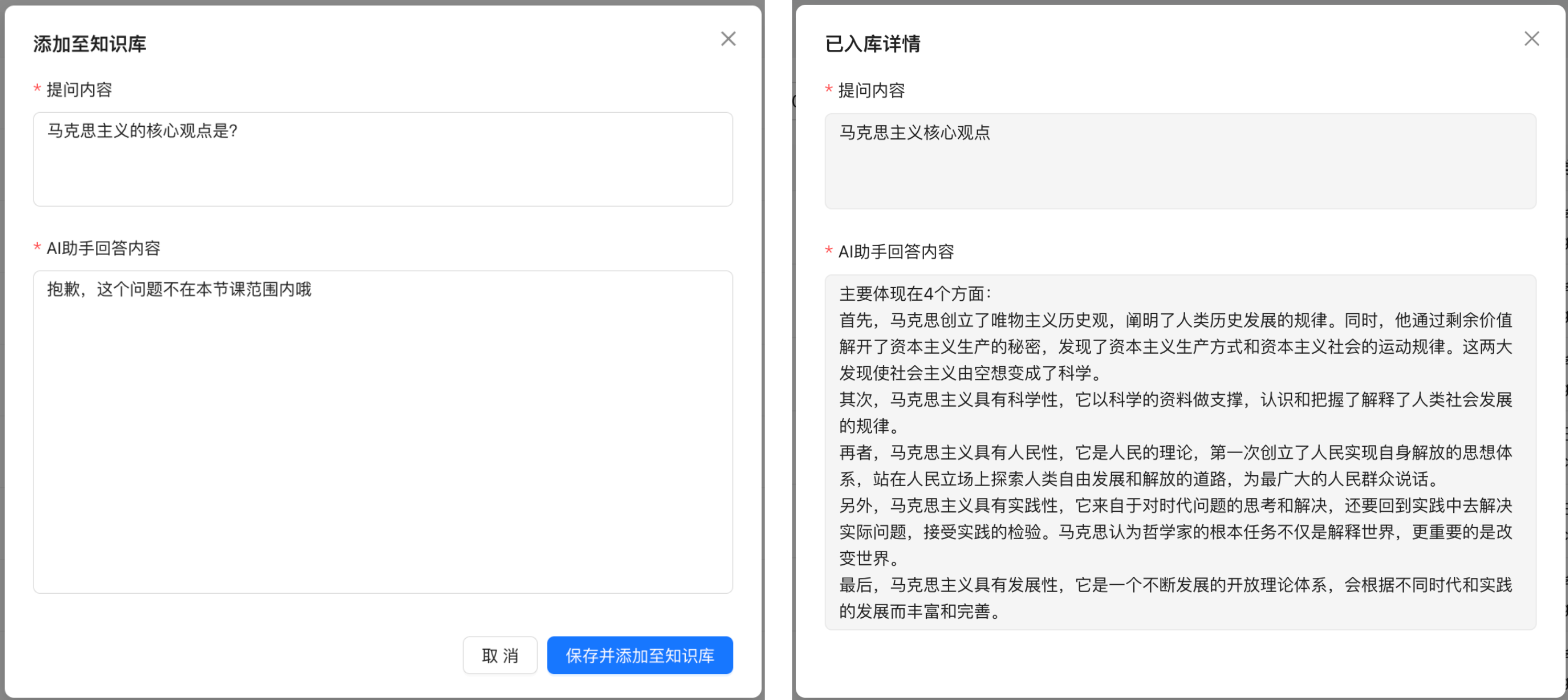Screen dimensions: 1568x700
Task: Click the read-only 提问内容 field in 已入库详情
Action: pyautogui.click(x=1180, y=161)
